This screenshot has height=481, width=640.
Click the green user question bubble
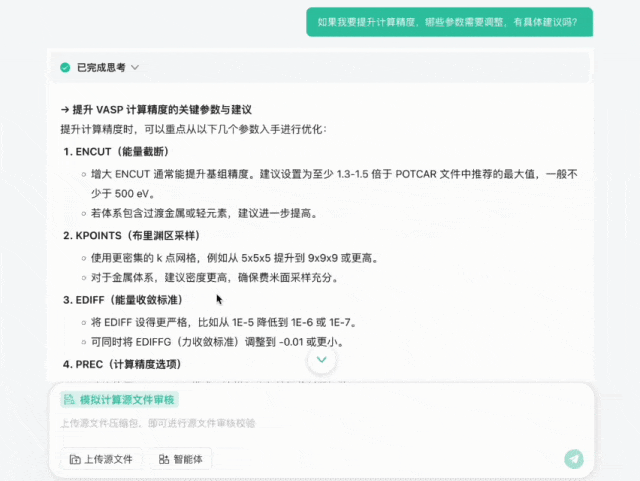[448, 21]
